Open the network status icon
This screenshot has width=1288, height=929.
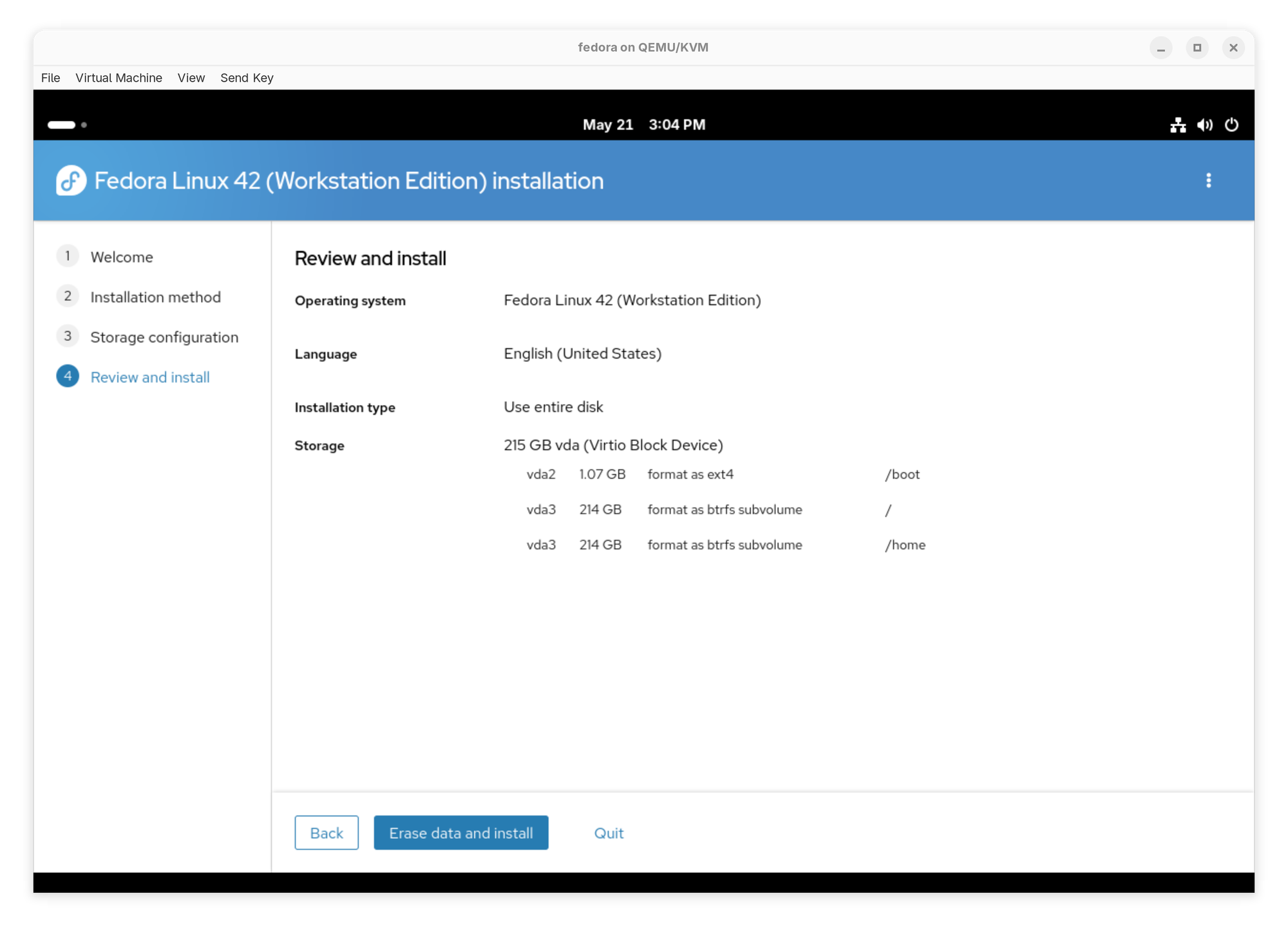coord(1178,125)
